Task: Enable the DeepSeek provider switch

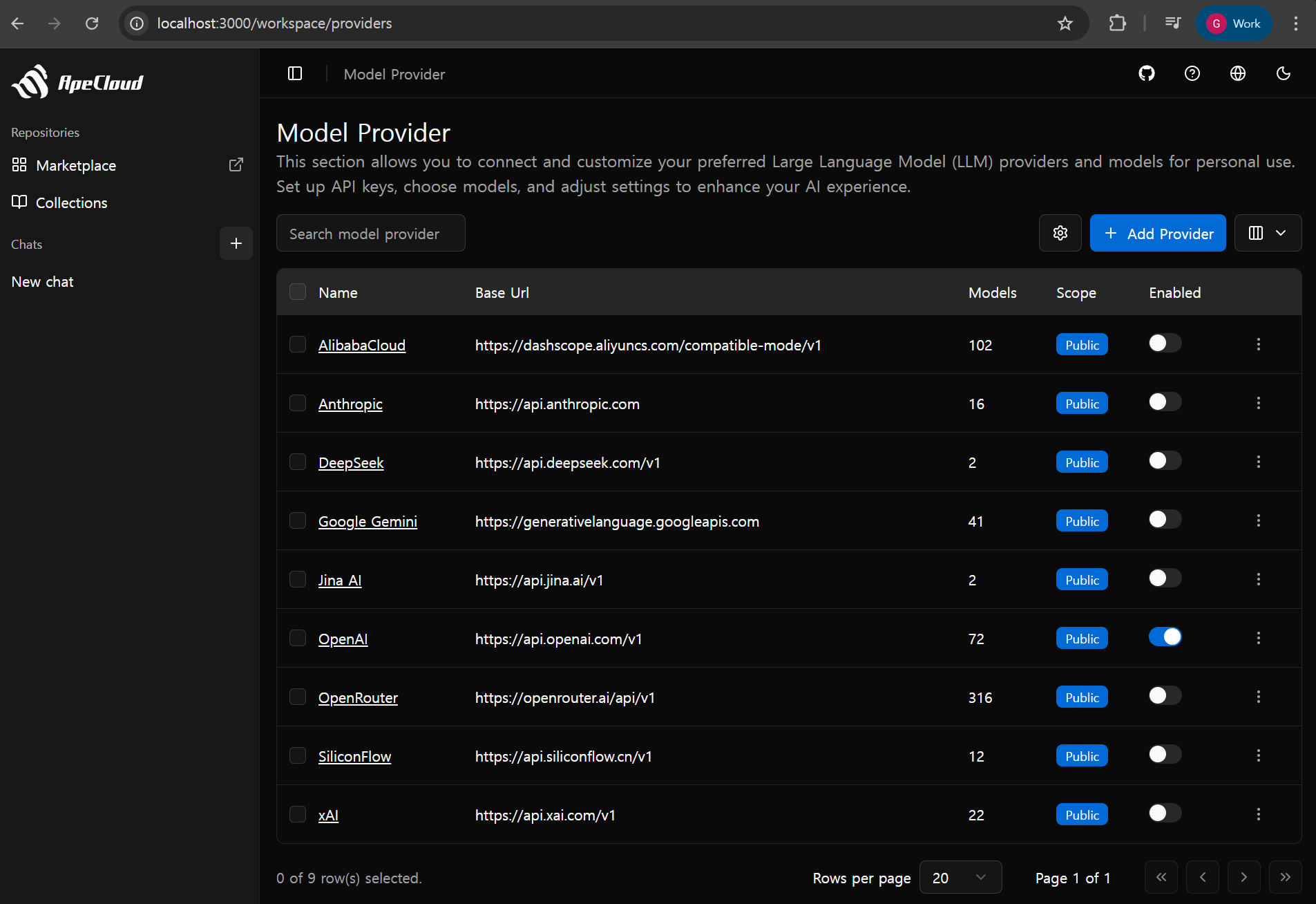Action: 1165,461
